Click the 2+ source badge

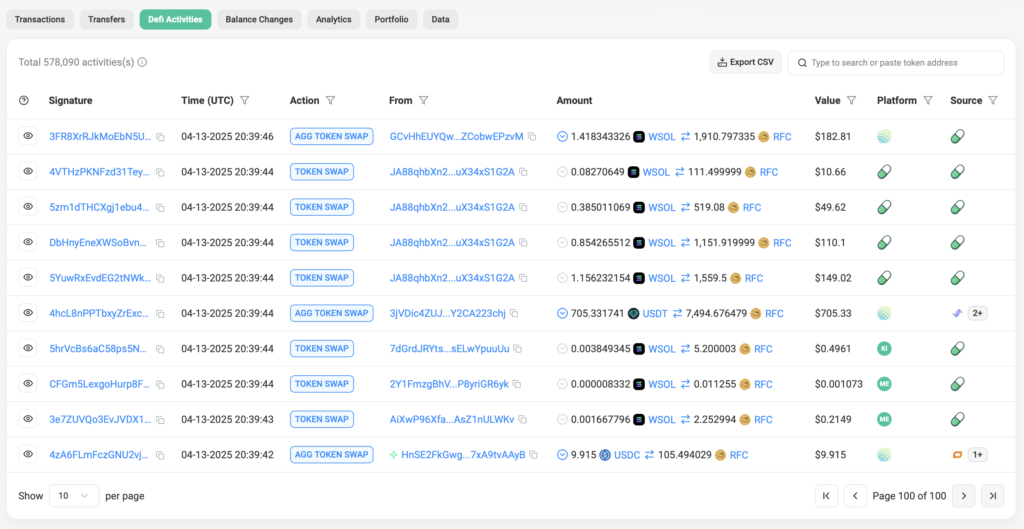click(977, 313)
